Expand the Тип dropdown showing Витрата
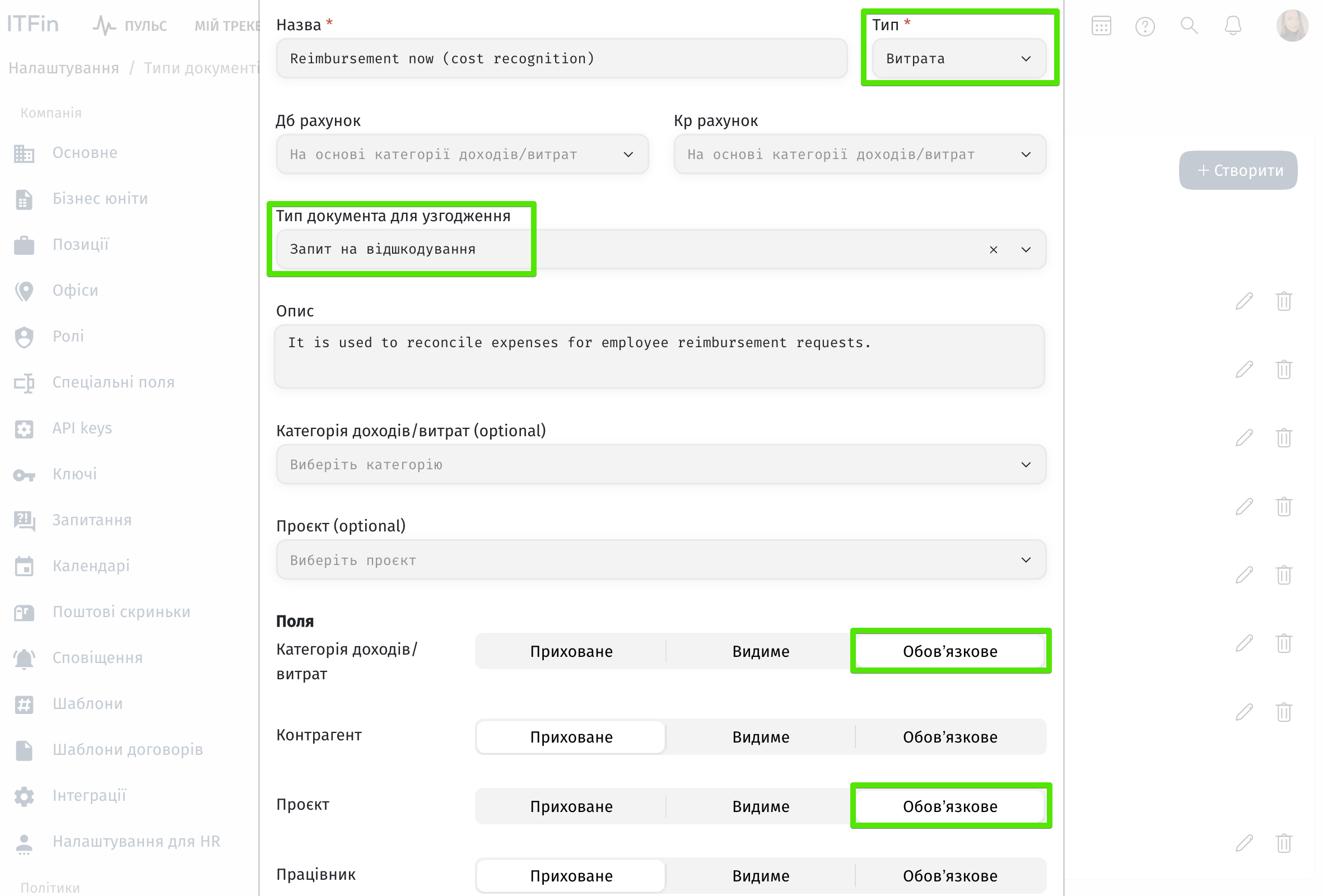The width and height of the screenshot is (1323, 896). pyautogui.click(x=959, y=58)
